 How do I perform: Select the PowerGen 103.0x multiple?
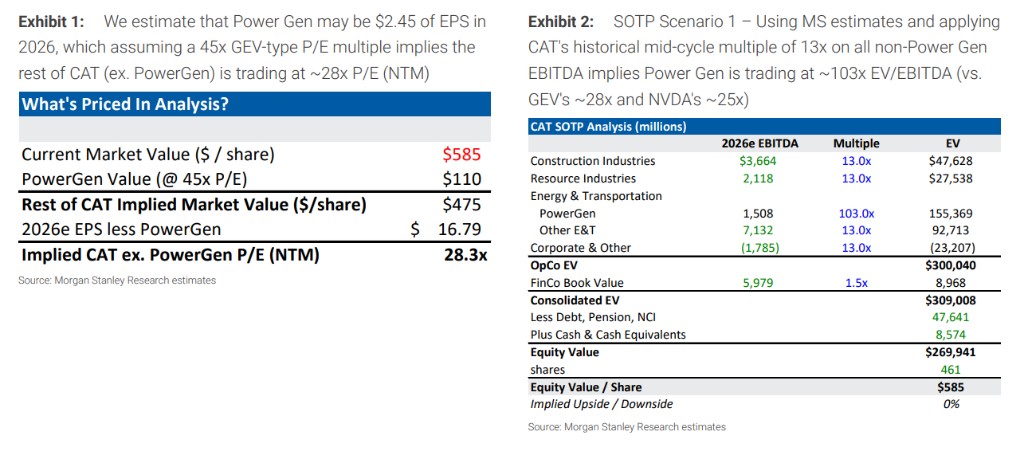pos(856,213)
